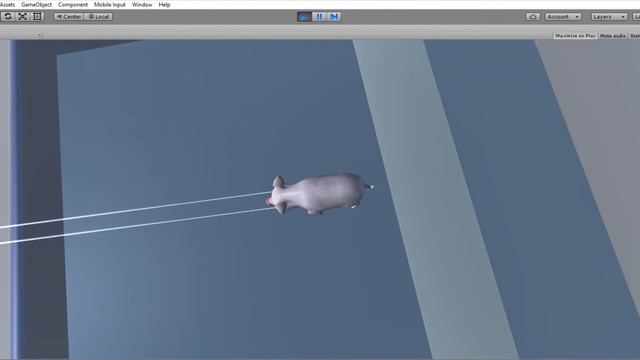Select the Rect transform tool icon
The width and height of the screenshot is (640, 360).
pyautogui.click(x=38, y=17)
